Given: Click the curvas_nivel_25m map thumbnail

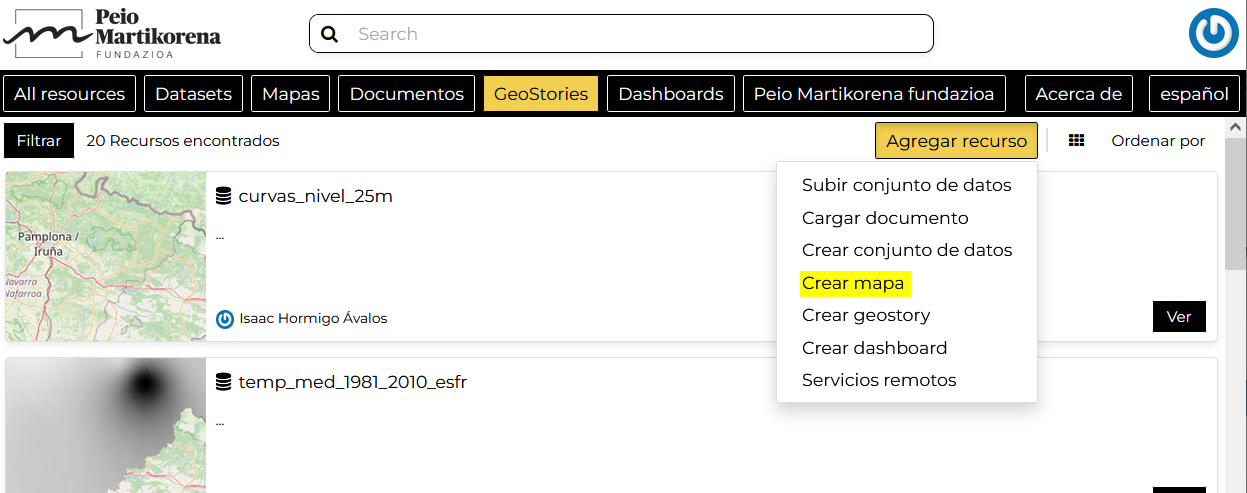Looking at the screenshot, I should [105, 257].
